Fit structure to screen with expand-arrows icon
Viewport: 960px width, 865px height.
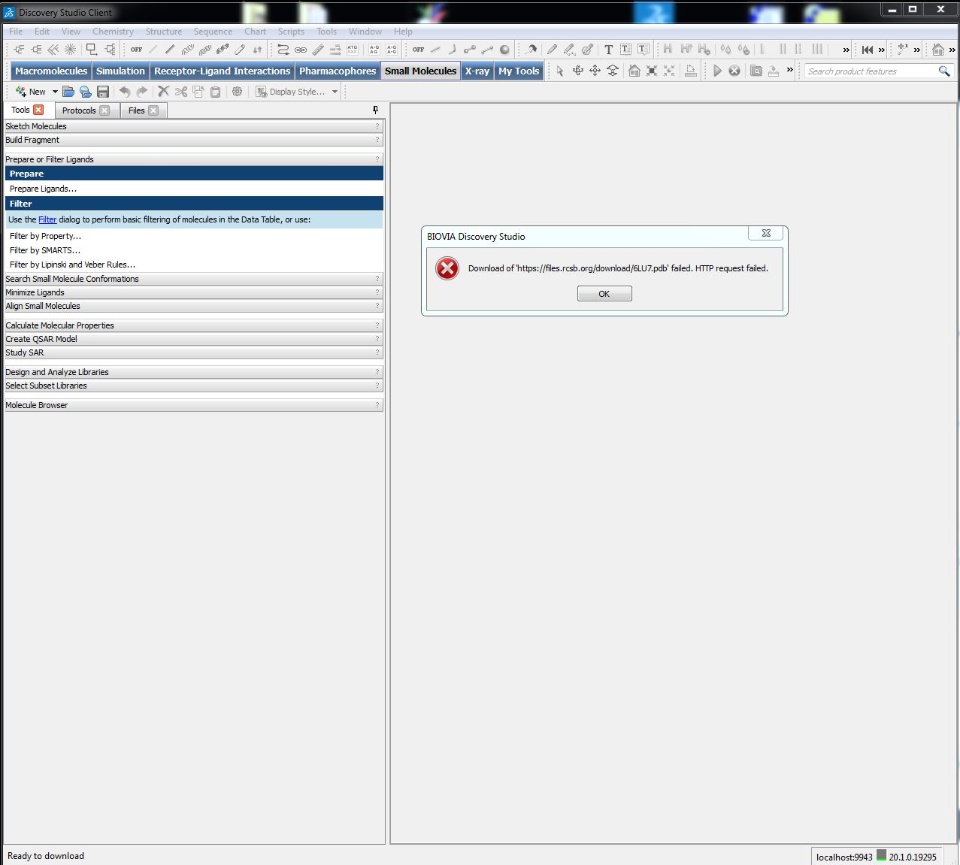point(651,71)
